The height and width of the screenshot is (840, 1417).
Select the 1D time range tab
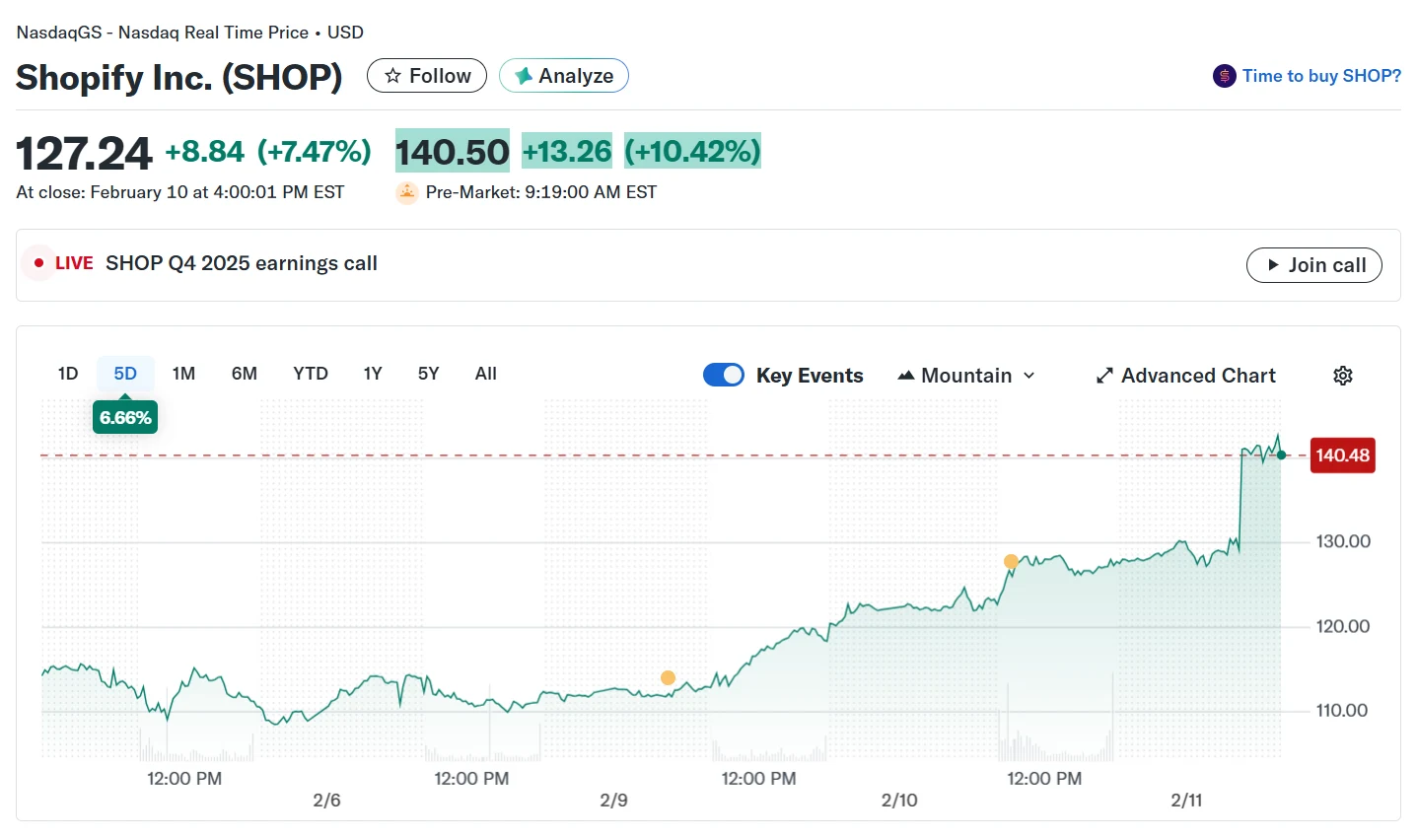[68, 374]
